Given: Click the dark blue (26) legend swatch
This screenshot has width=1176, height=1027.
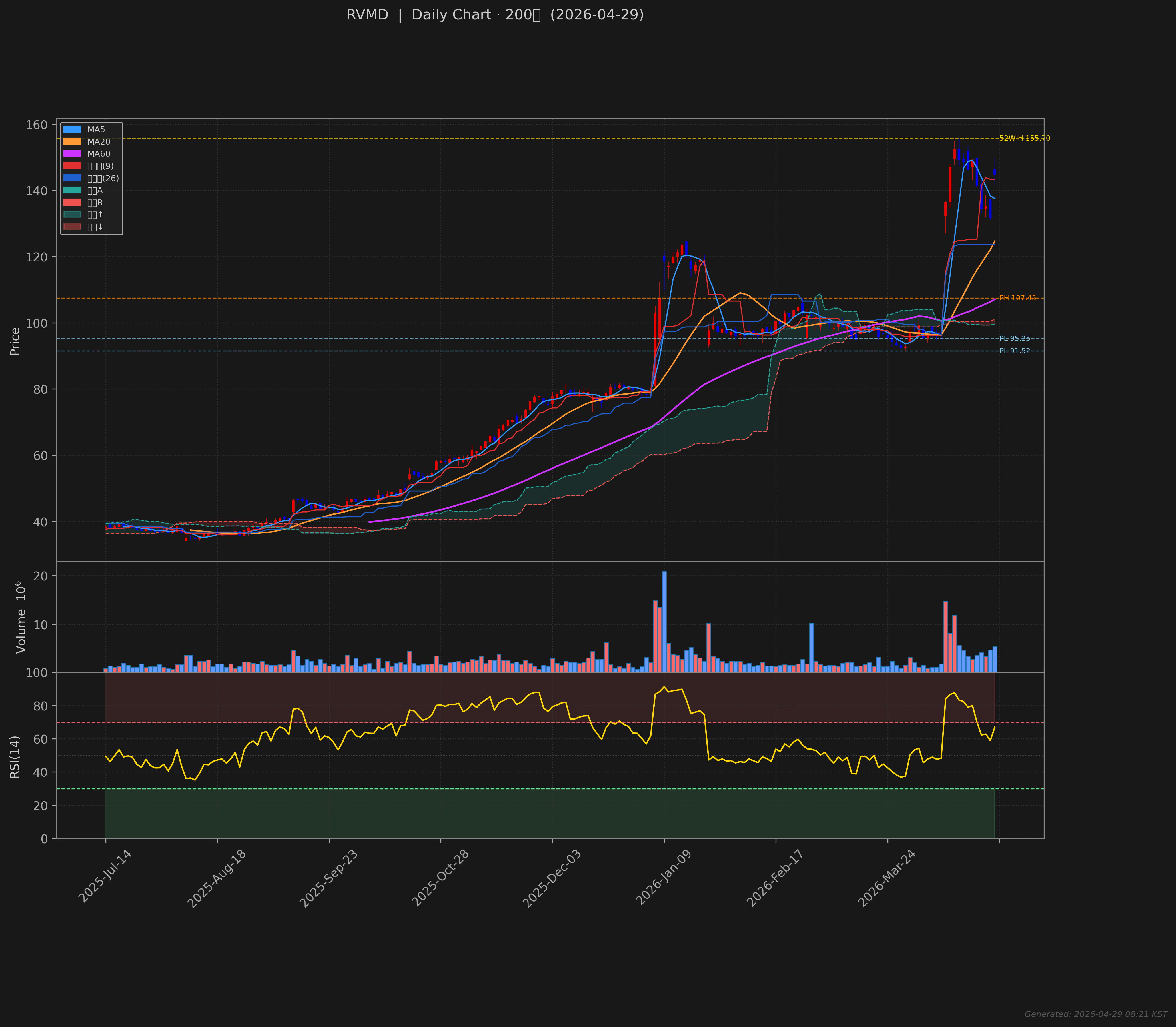Looking at the screenshot, I should (72, 178).
